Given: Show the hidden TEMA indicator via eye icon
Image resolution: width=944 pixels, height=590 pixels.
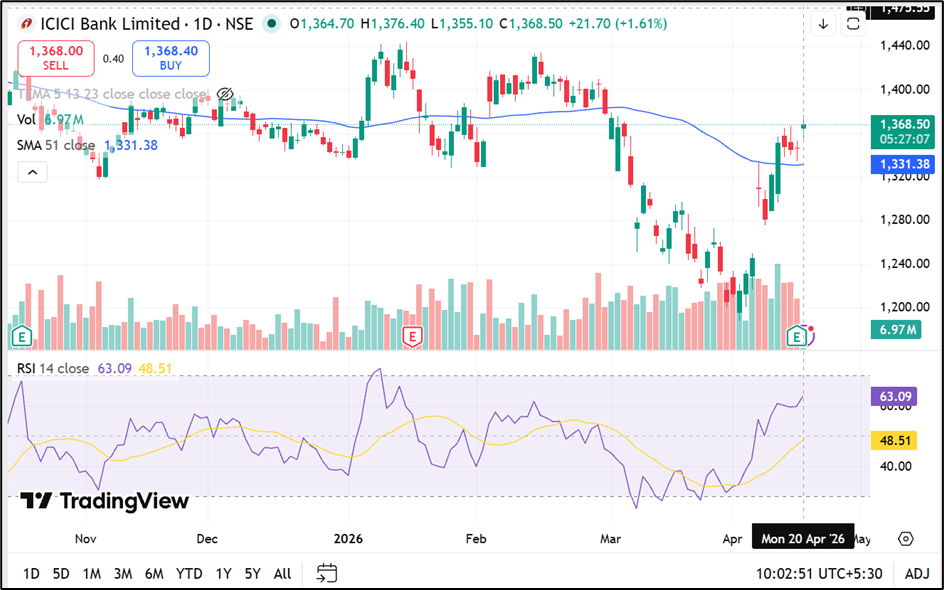Looking at the screenshot, I should 225,94.
